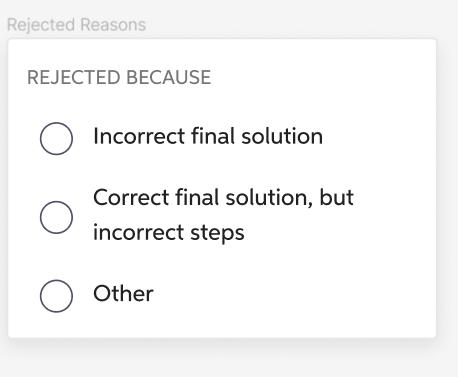Choose Other as the rejection reason
Viewport: 458px width, 377px height.
[x=56, y=296]
